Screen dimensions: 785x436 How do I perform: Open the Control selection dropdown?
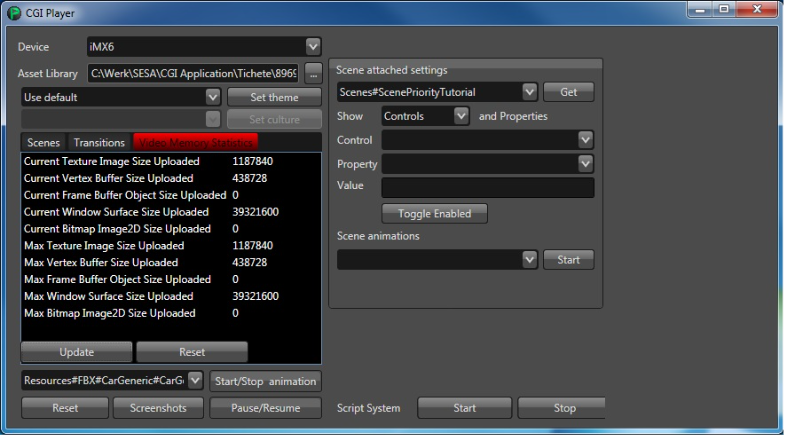tap(585, 140)
